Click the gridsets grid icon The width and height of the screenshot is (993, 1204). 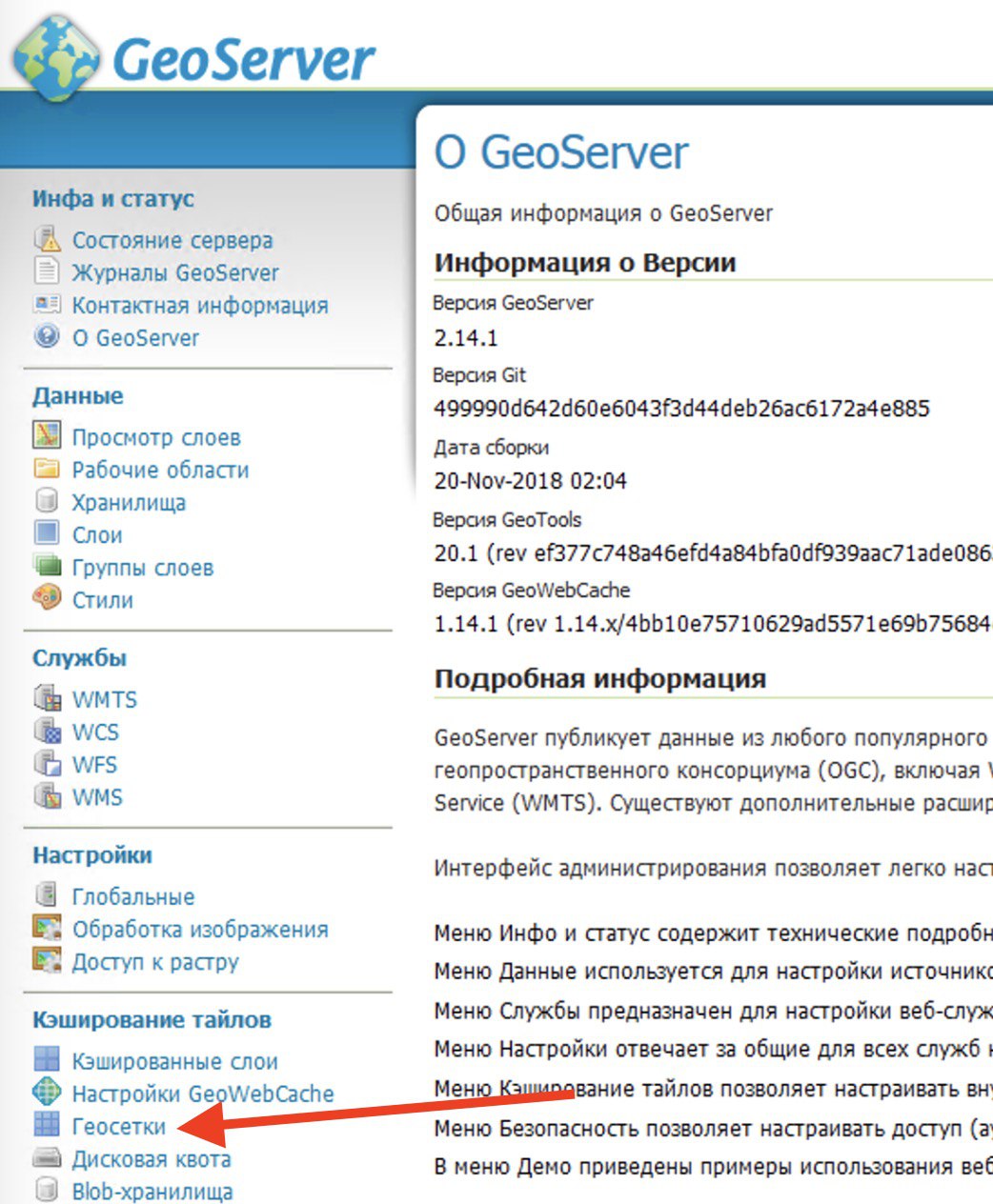pyautogui.click(x=47, y=1124)
